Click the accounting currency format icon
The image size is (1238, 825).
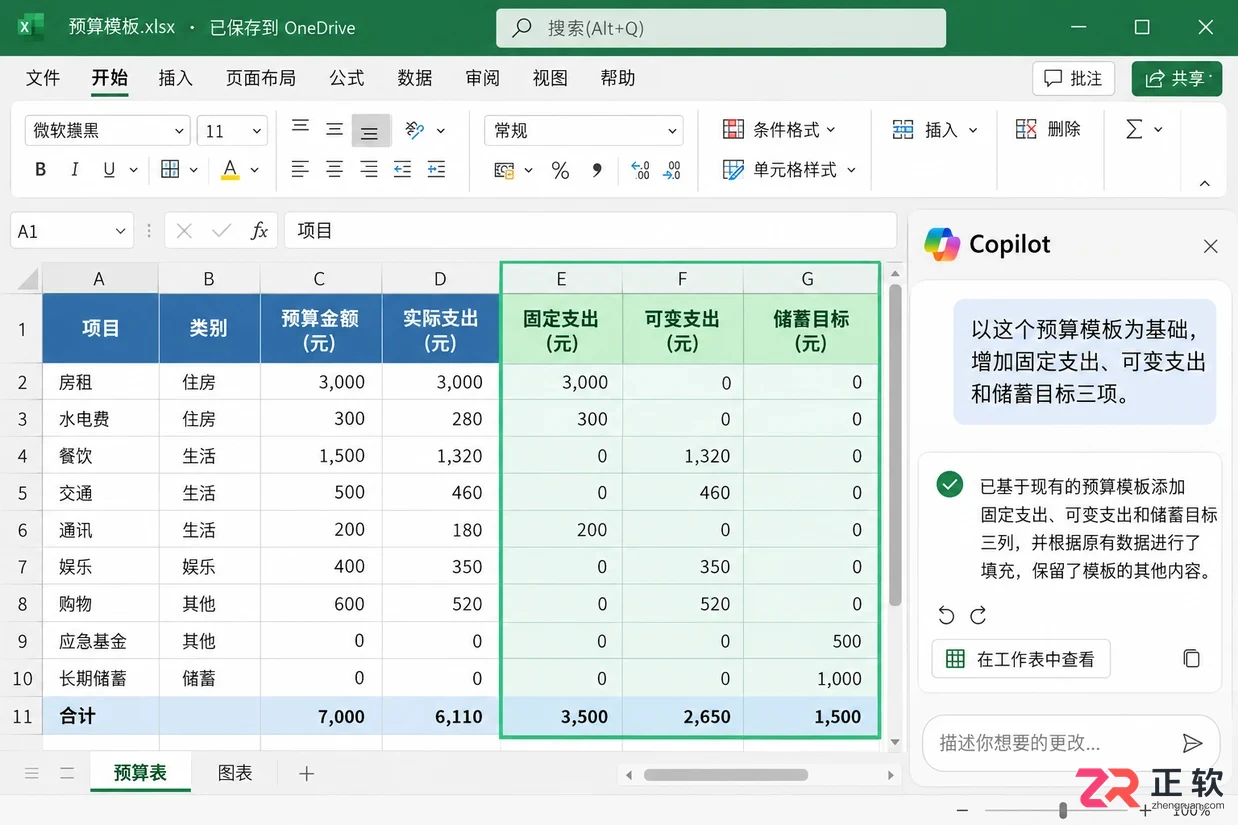[504, 171]
